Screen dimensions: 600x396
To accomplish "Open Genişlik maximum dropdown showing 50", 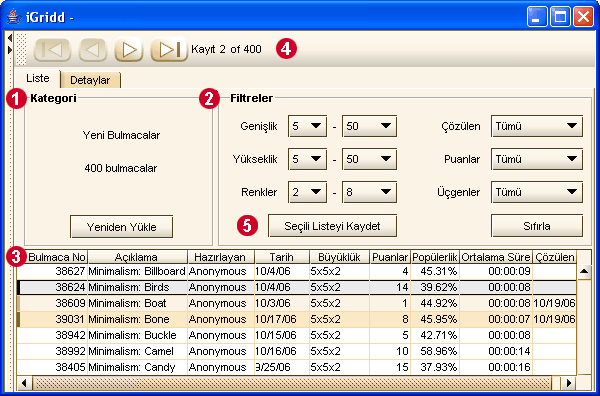I will pos(369,126).
